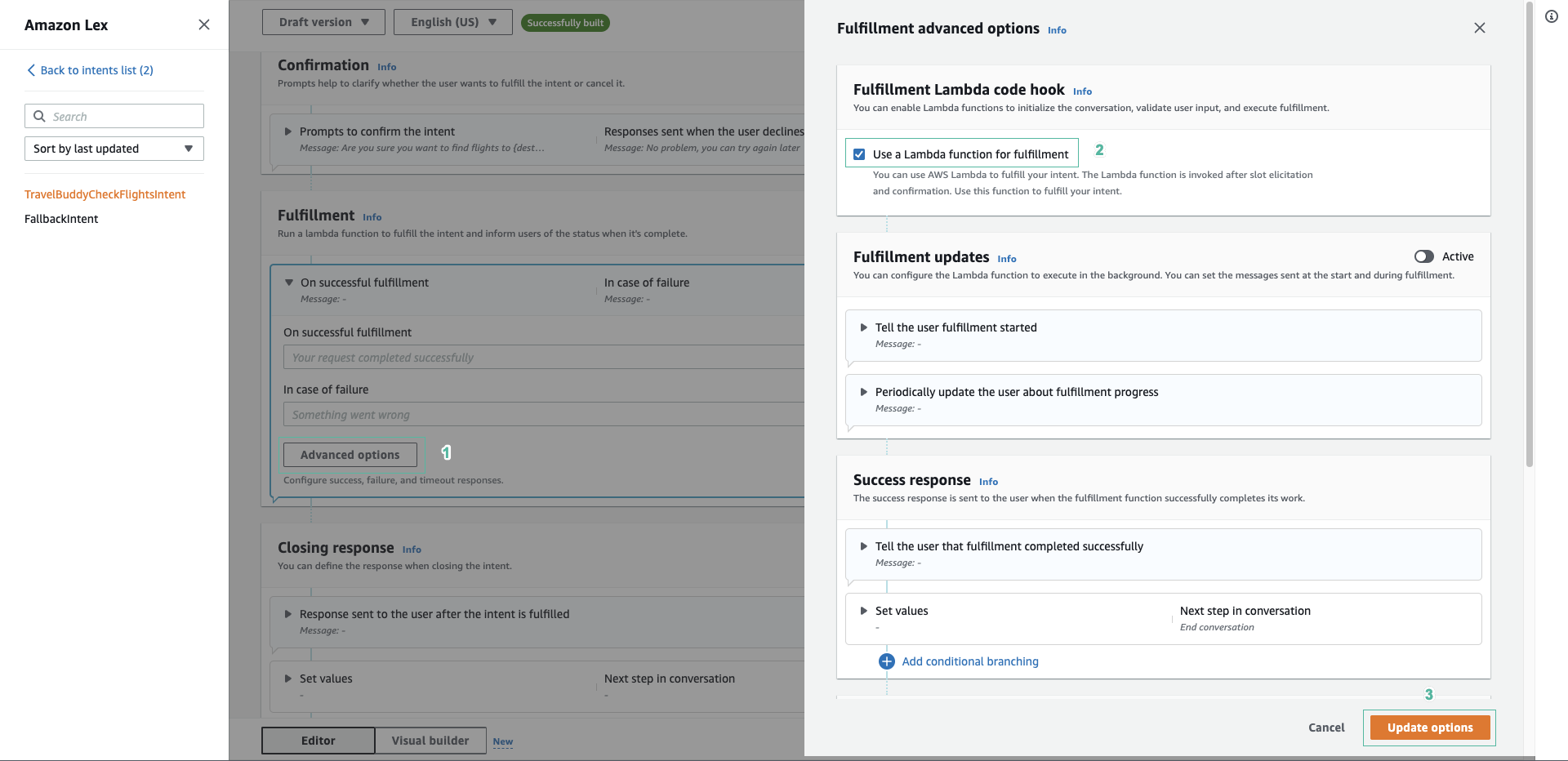Image resolution: width=1568 pixels, height=761 pixels.
Task: Open the English (US) language dropdown
Action: coord(453,22)
